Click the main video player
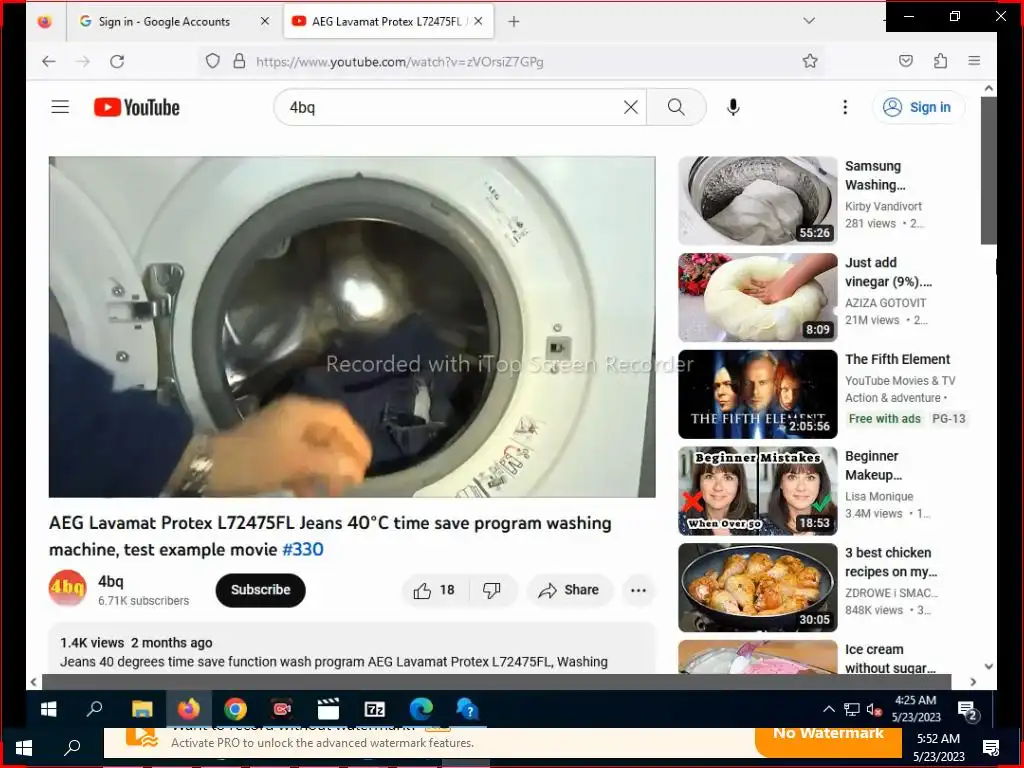1024x768 pixels. point(352,327)
